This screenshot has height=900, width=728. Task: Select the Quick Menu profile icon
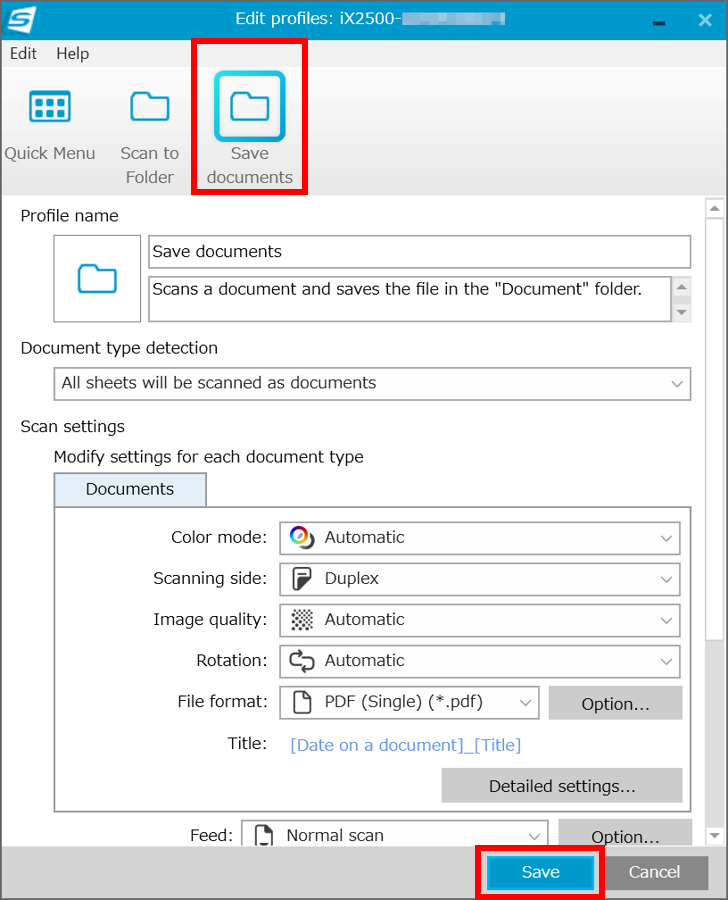tap(50, 107)
